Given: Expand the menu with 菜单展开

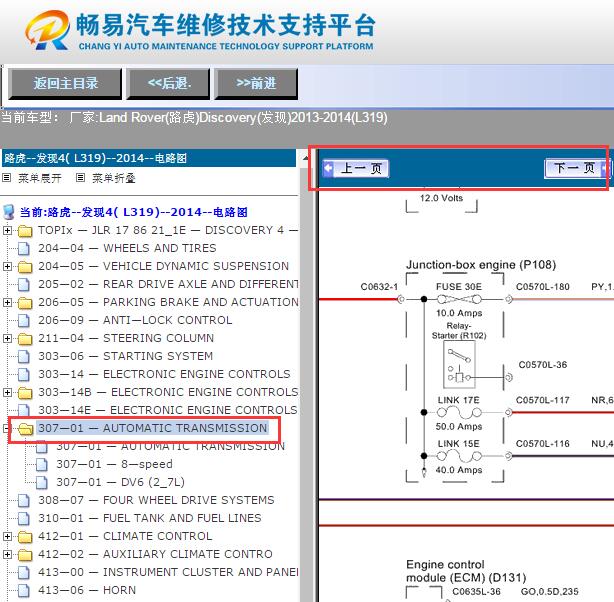Looking at the screenshot, I should pos(40,178).
